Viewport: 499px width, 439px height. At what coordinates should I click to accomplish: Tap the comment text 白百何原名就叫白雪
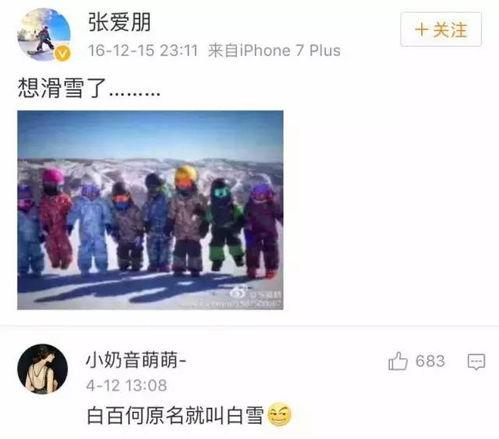(176, 415)
